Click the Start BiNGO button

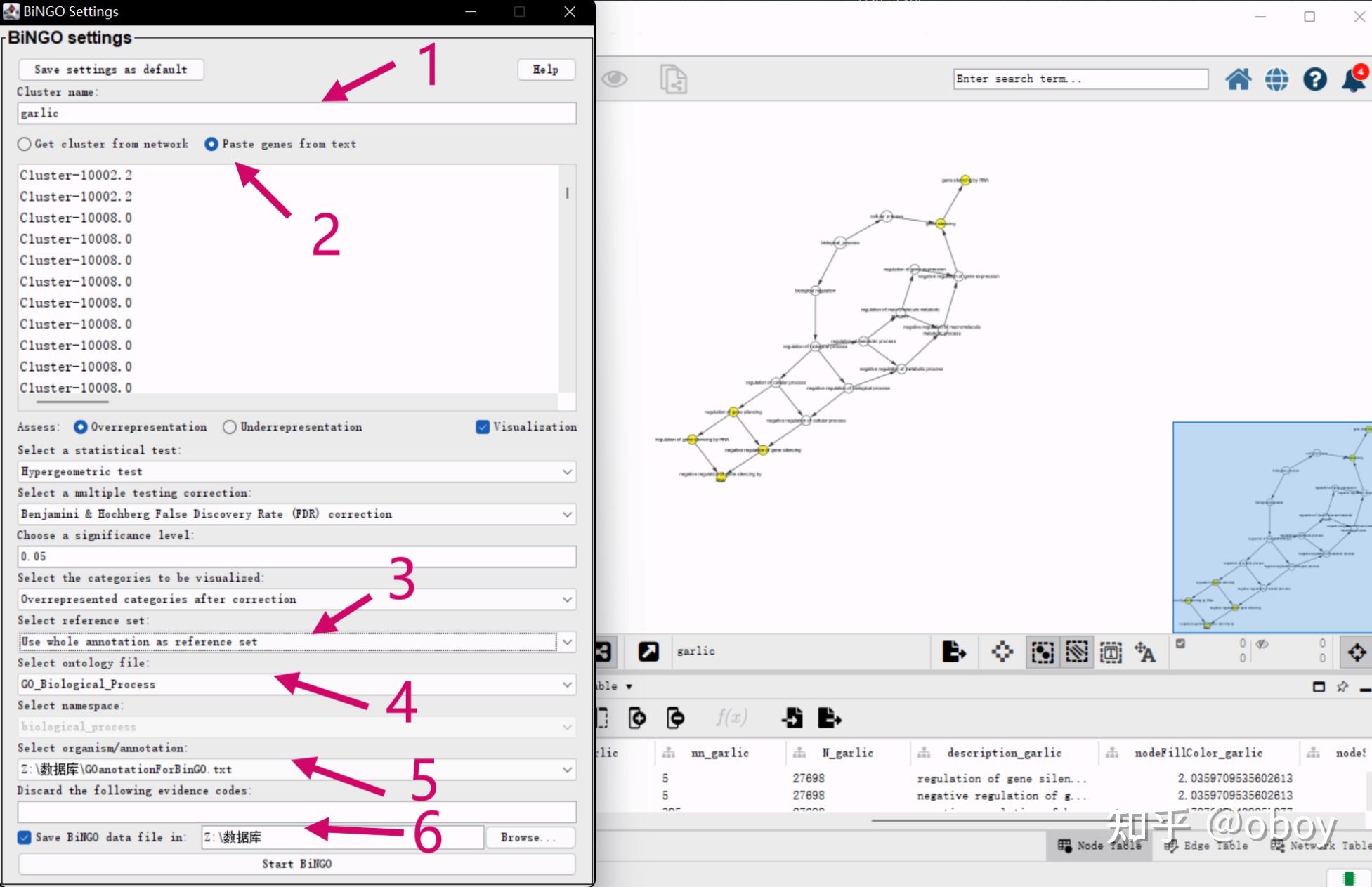296,864
